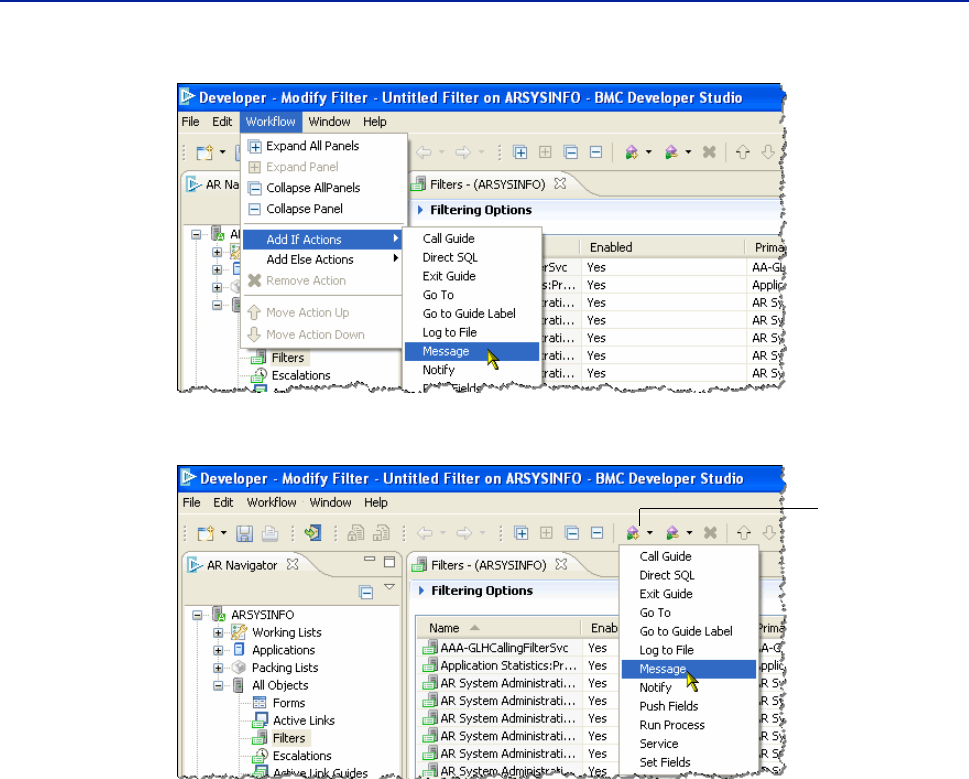
Task: Open Window menu in lower window
Action: 330,503
